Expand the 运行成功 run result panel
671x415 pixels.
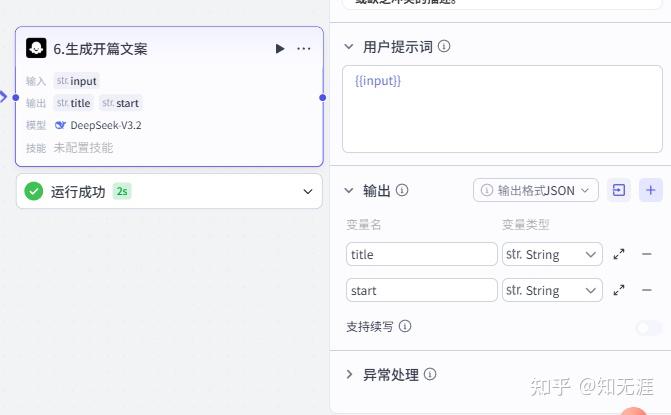pyautogui.click(x=308, y=191)
